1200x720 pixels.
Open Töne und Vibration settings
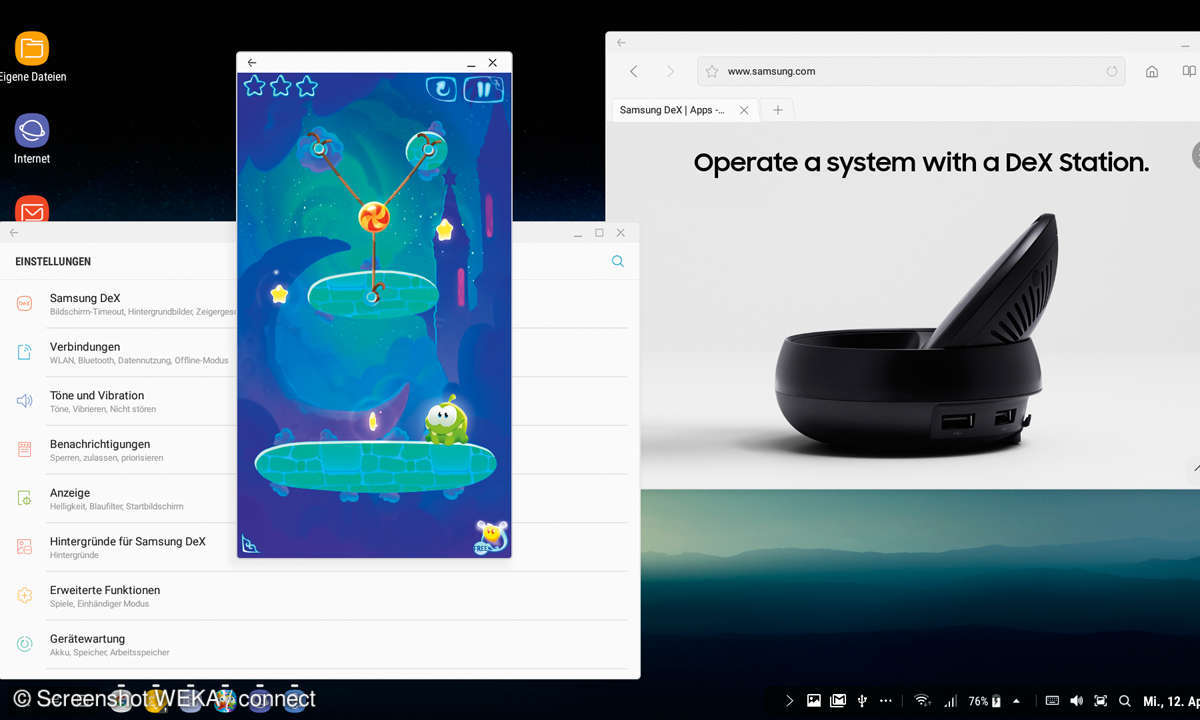[x=314, y=401]
